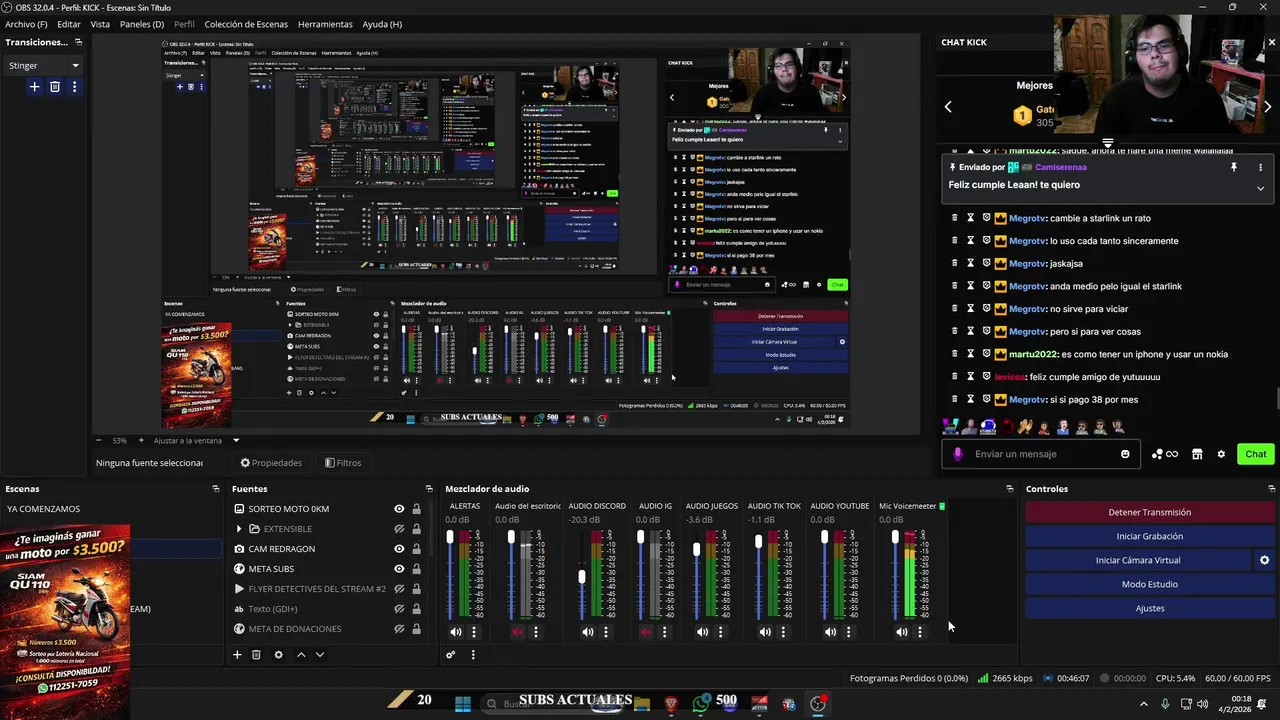The width and height of the screenshot is (1280, 720).
Task: Open the Herramientas menu
Action: click(325, 24)
